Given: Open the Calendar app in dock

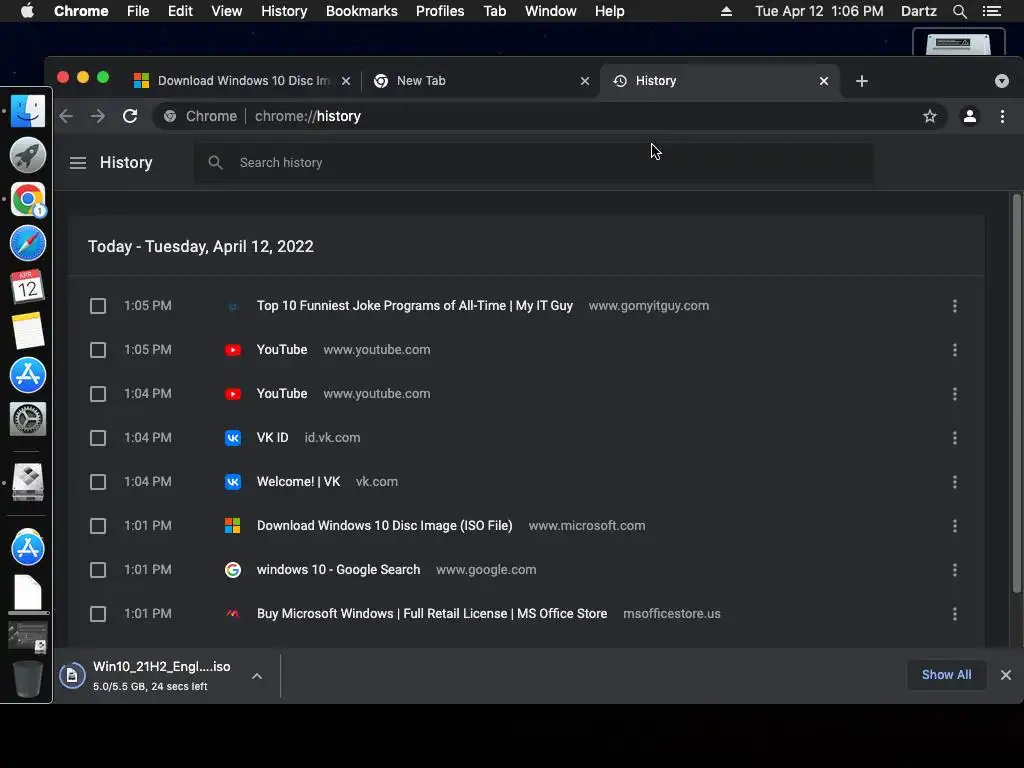Looking at the screenshot, I should coord(27,287).
